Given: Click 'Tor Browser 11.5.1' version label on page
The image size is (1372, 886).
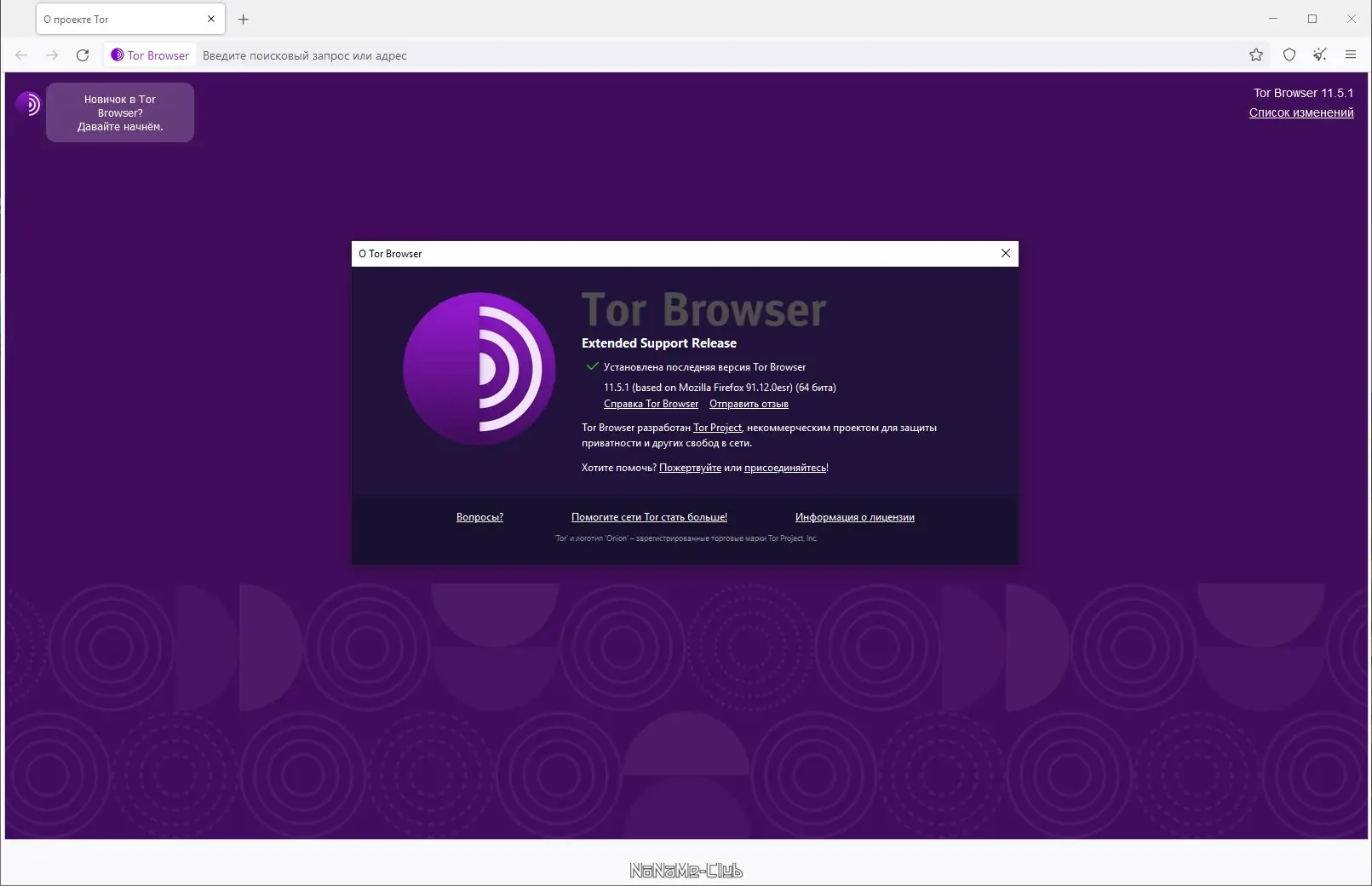Looking at the screenshot, I should [1303, 93].
